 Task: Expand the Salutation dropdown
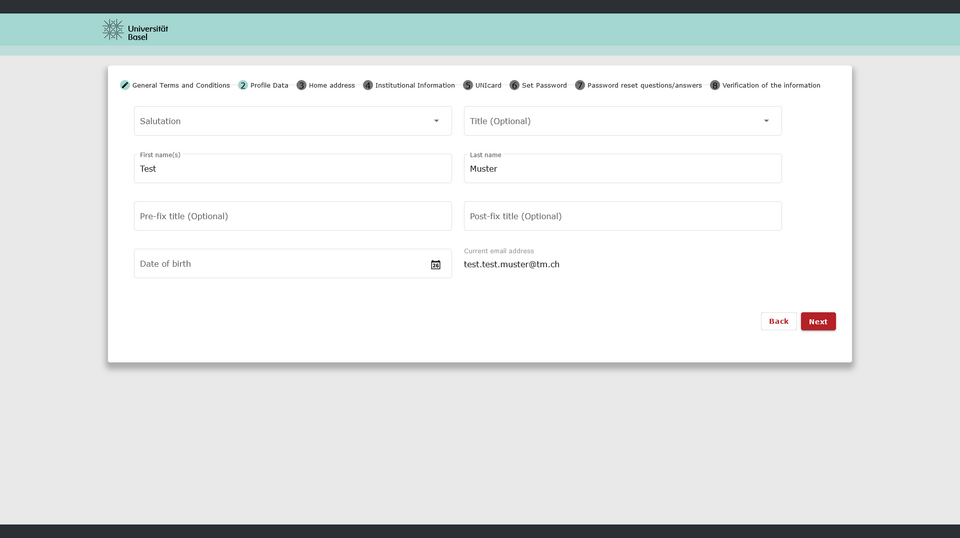(x=292, y=121)
